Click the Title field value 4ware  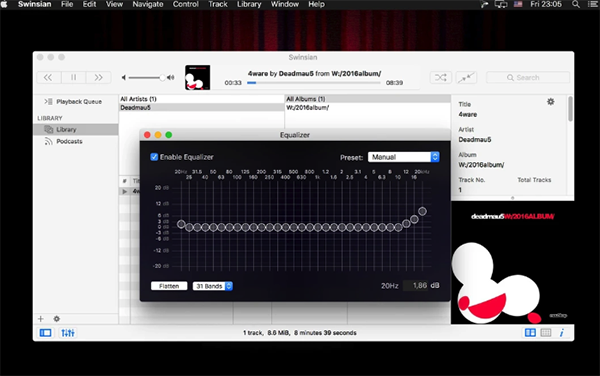468,114
